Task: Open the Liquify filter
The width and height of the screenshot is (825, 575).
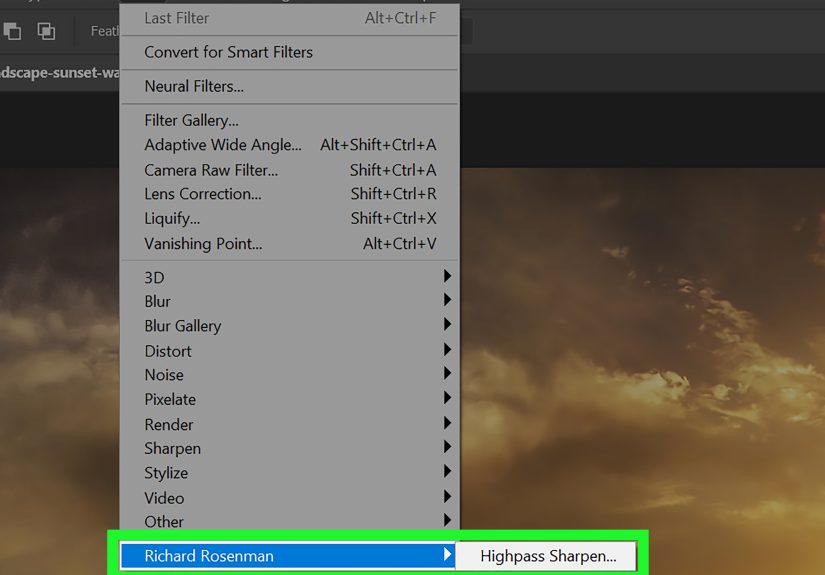Action: pyautogui.click(x=289, y=218)
